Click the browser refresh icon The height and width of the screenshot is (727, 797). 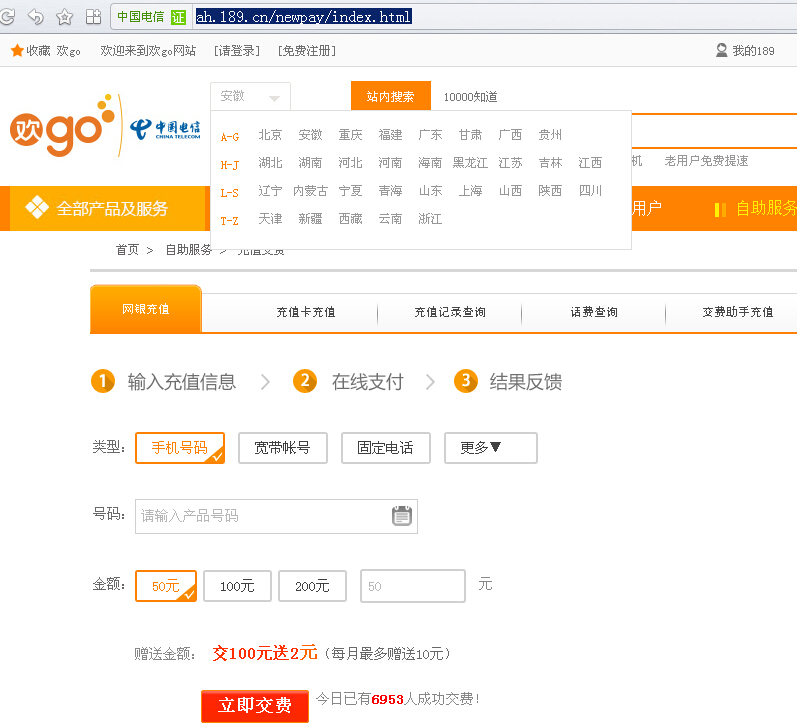7,16
